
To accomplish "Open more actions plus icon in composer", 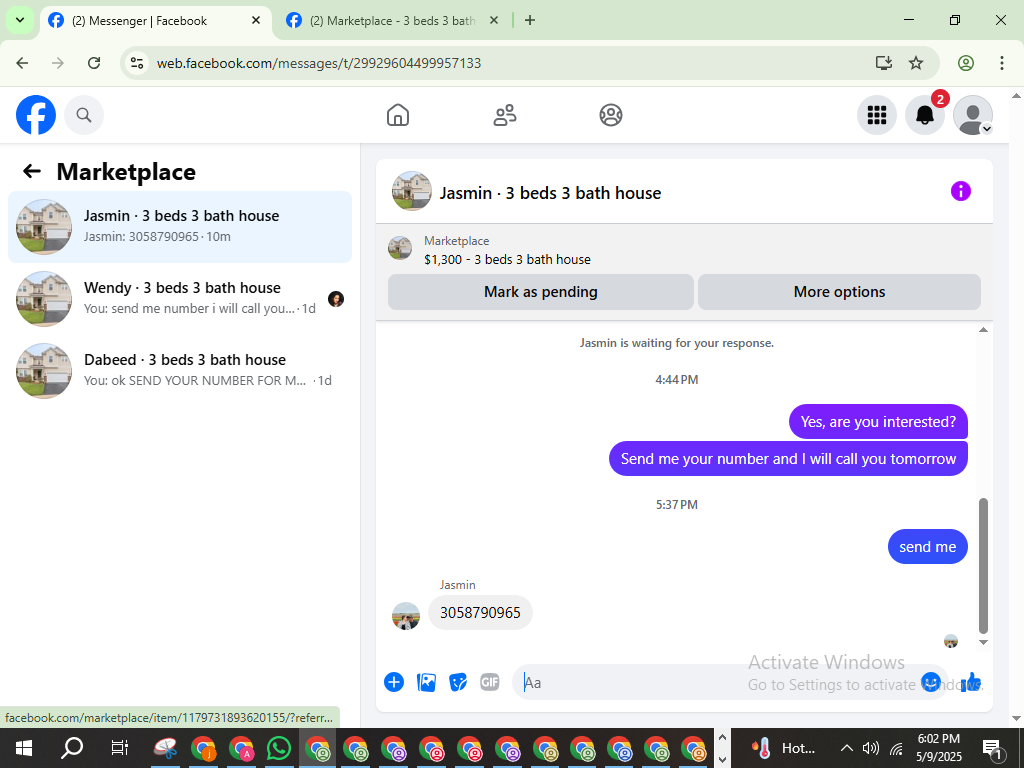I will coord(394,682).
